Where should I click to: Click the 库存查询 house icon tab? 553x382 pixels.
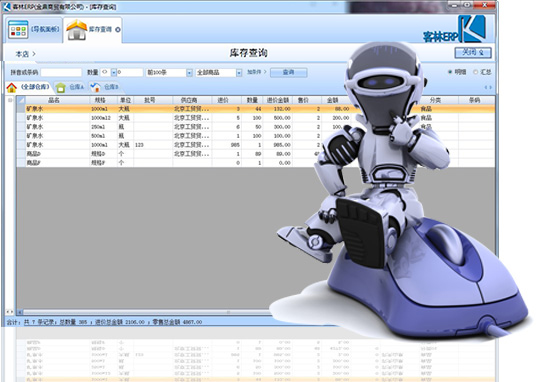pos(77,30)
